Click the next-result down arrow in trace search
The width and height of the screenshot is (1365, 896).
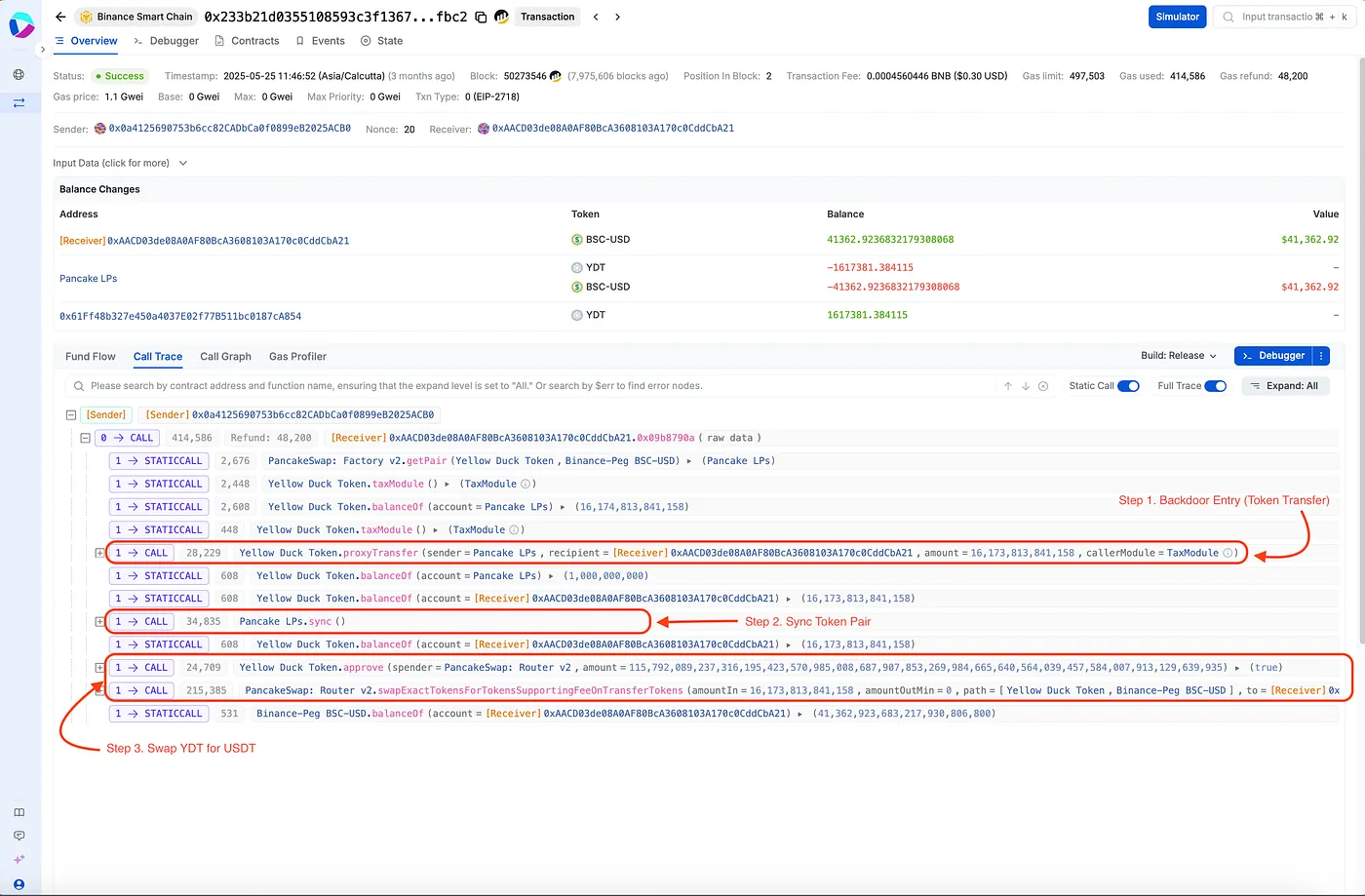point(1026,386)
